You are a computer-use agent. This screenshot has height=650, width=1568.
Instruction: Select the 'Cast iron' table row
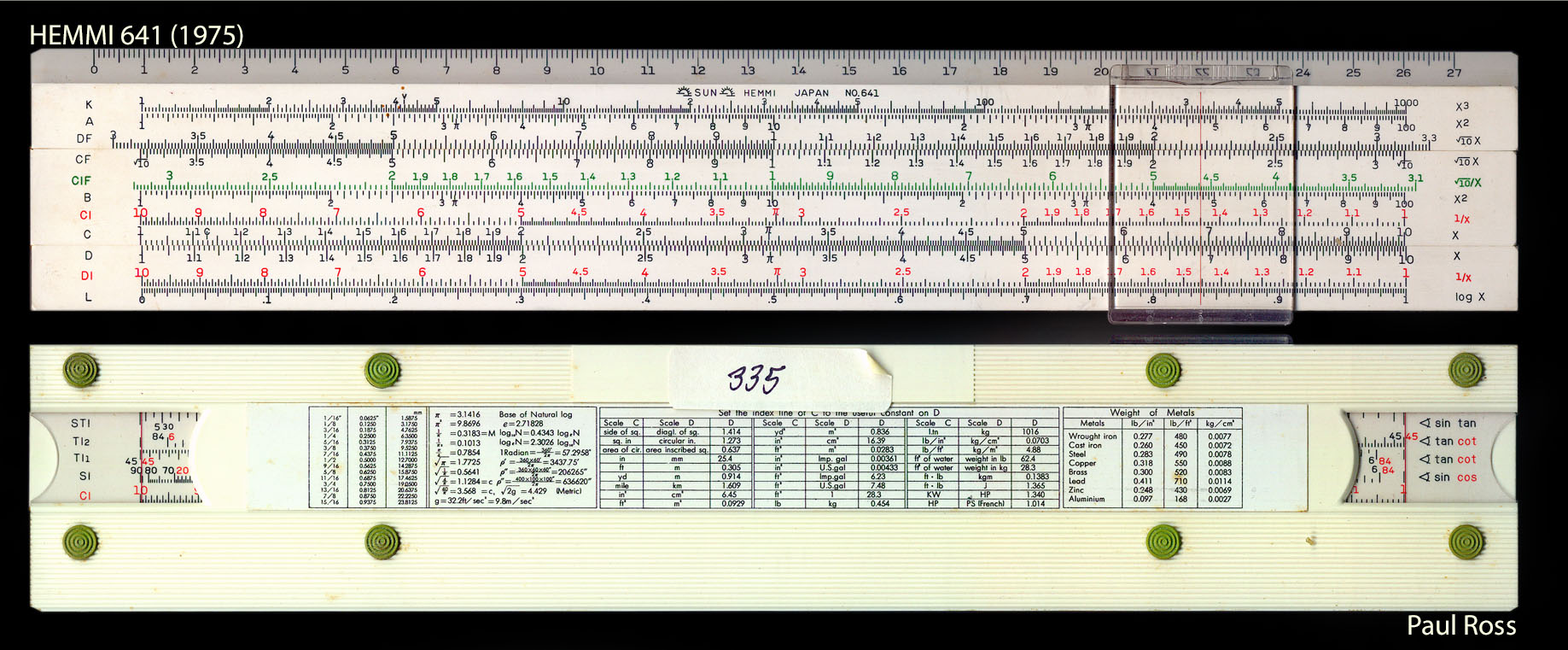tap(1151, 445)
